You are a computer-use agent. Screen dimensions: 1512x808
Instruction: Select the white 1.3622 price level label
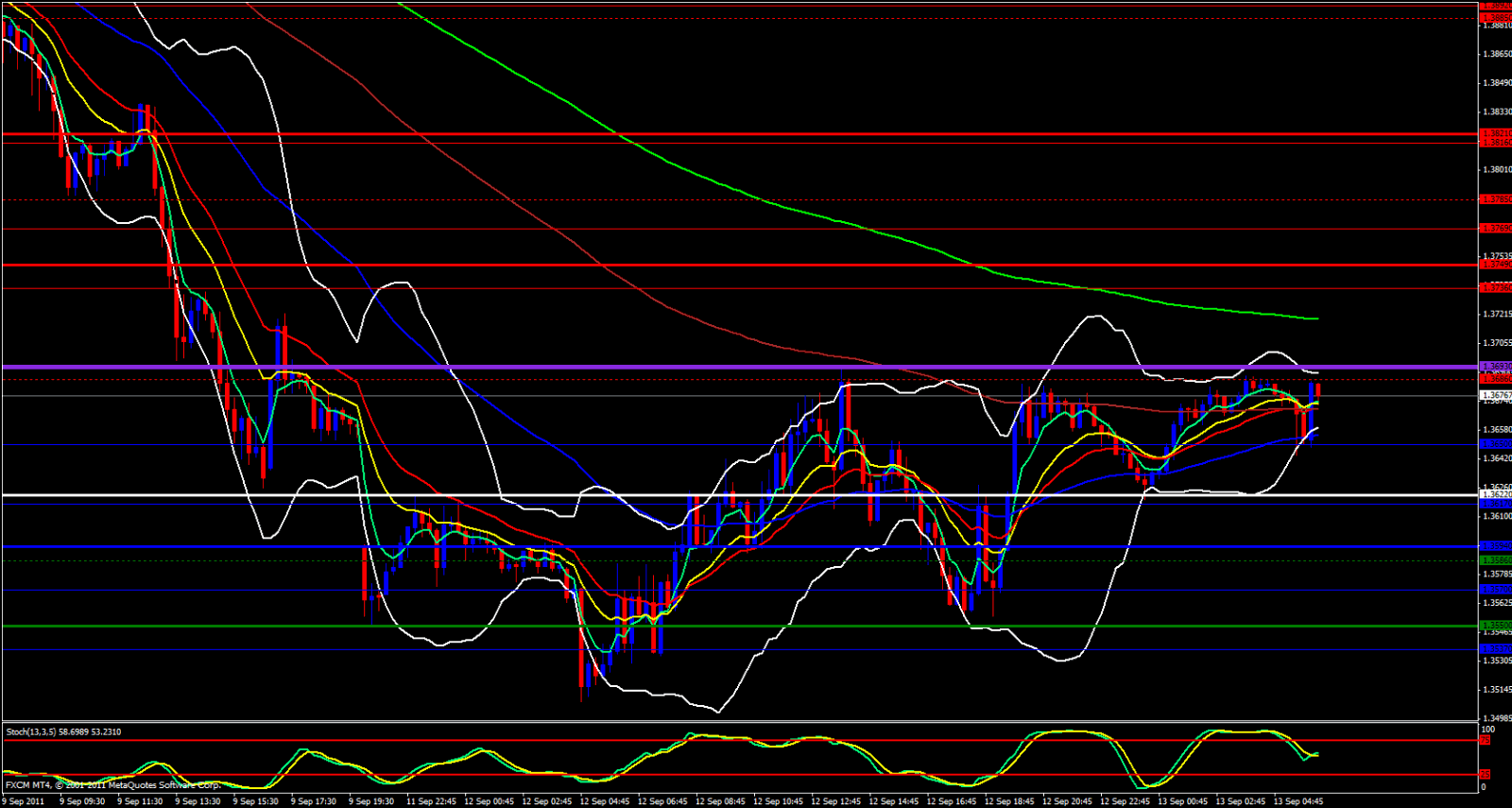(x=1495, y=494)
